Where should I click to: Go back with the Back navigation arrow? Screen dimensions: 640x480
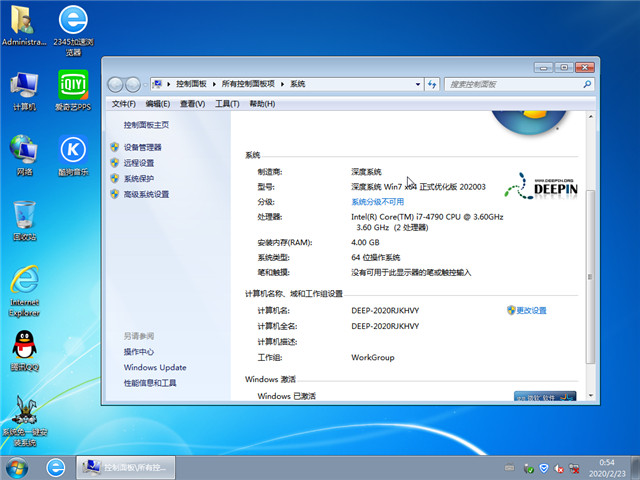pos(116,84)
